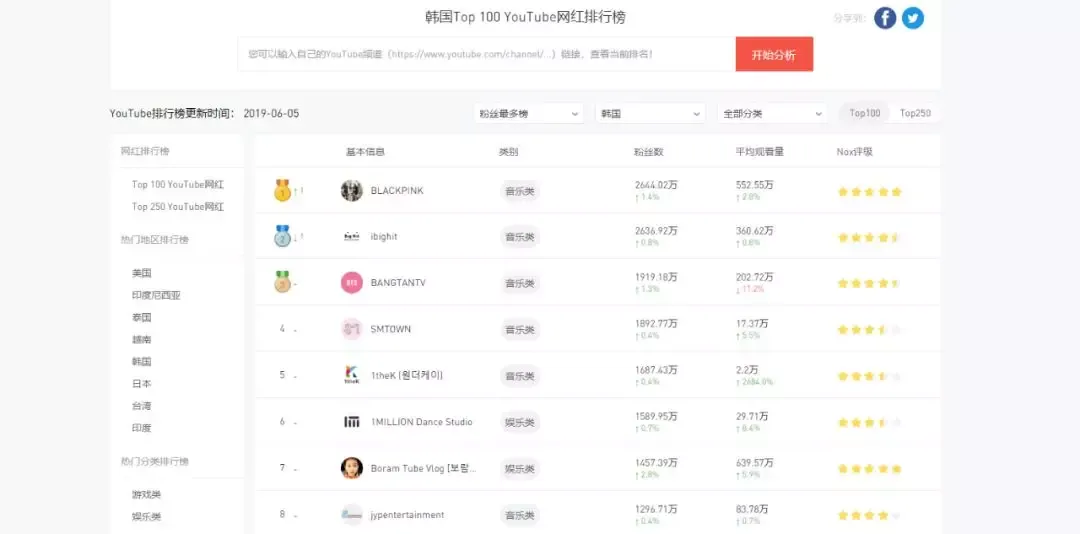Viewport: 1080px width, 534px height.
Task: Open the Boram Tube Vlog channel name
Action: pos(424,468)
